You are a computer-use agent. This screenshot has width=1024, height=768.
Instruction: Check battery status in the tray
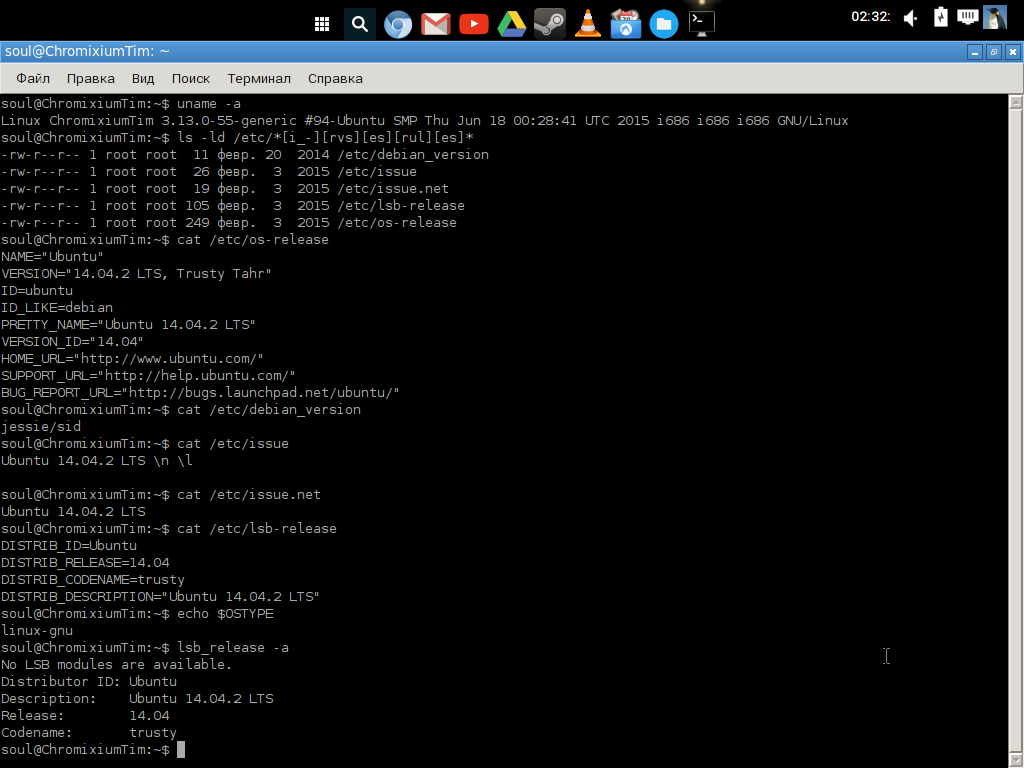pyautogui.click(x=940, y=17)
